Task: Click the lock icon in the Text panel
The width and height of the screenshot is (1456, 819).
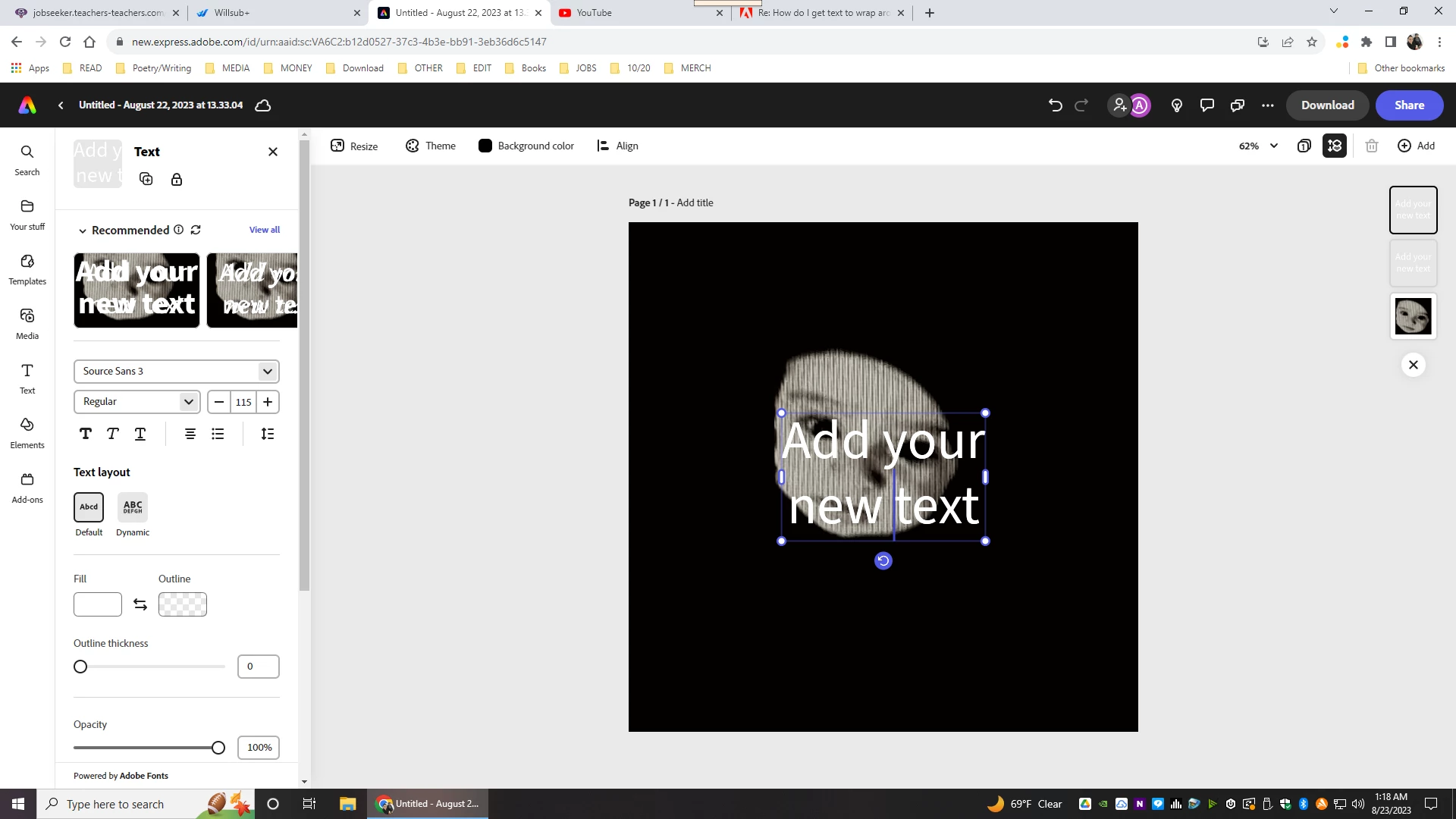Action: (177, 180)
